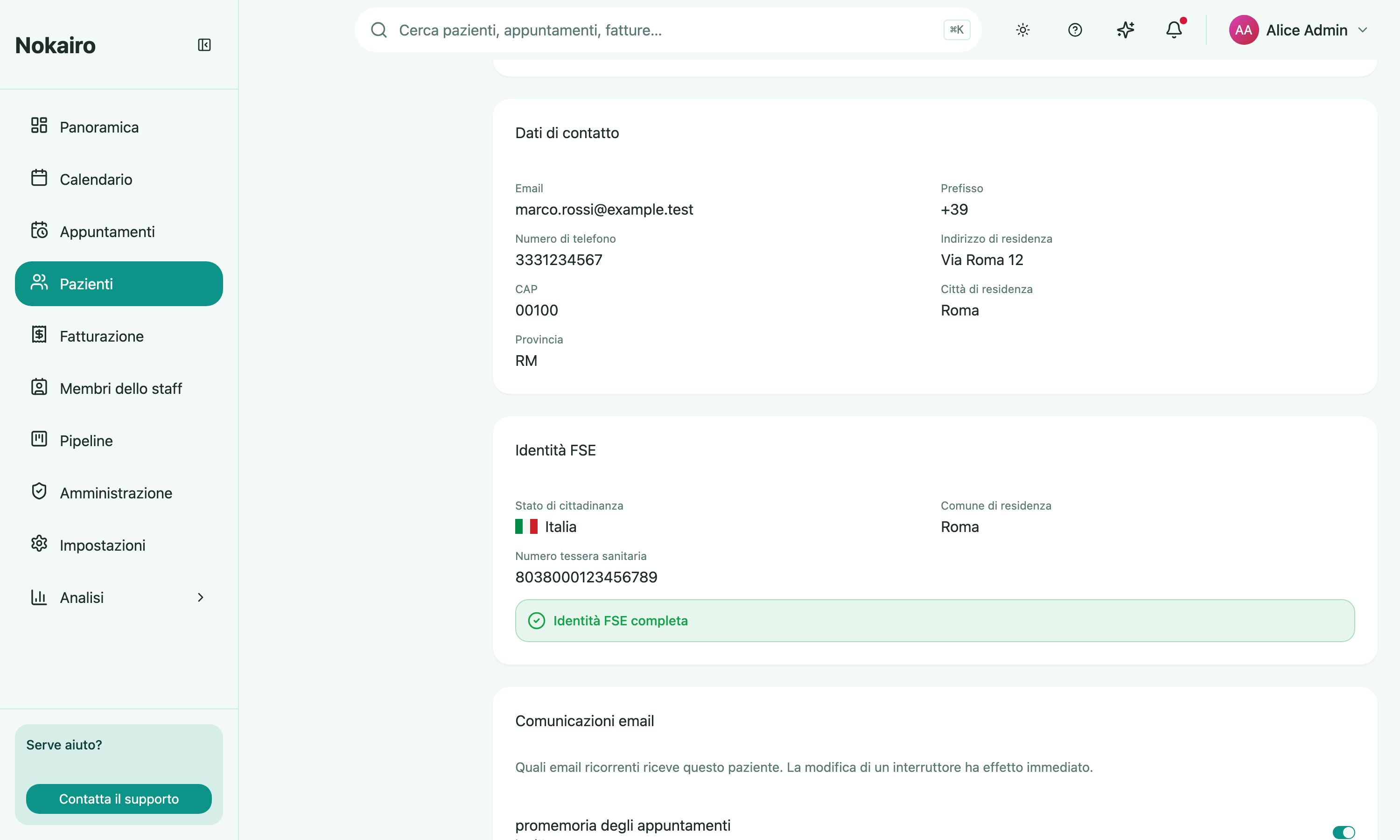The height and width of the screenshot is (840, 1400).
Task: Click address Via Roma 12
Action: [x=982, y=260]
